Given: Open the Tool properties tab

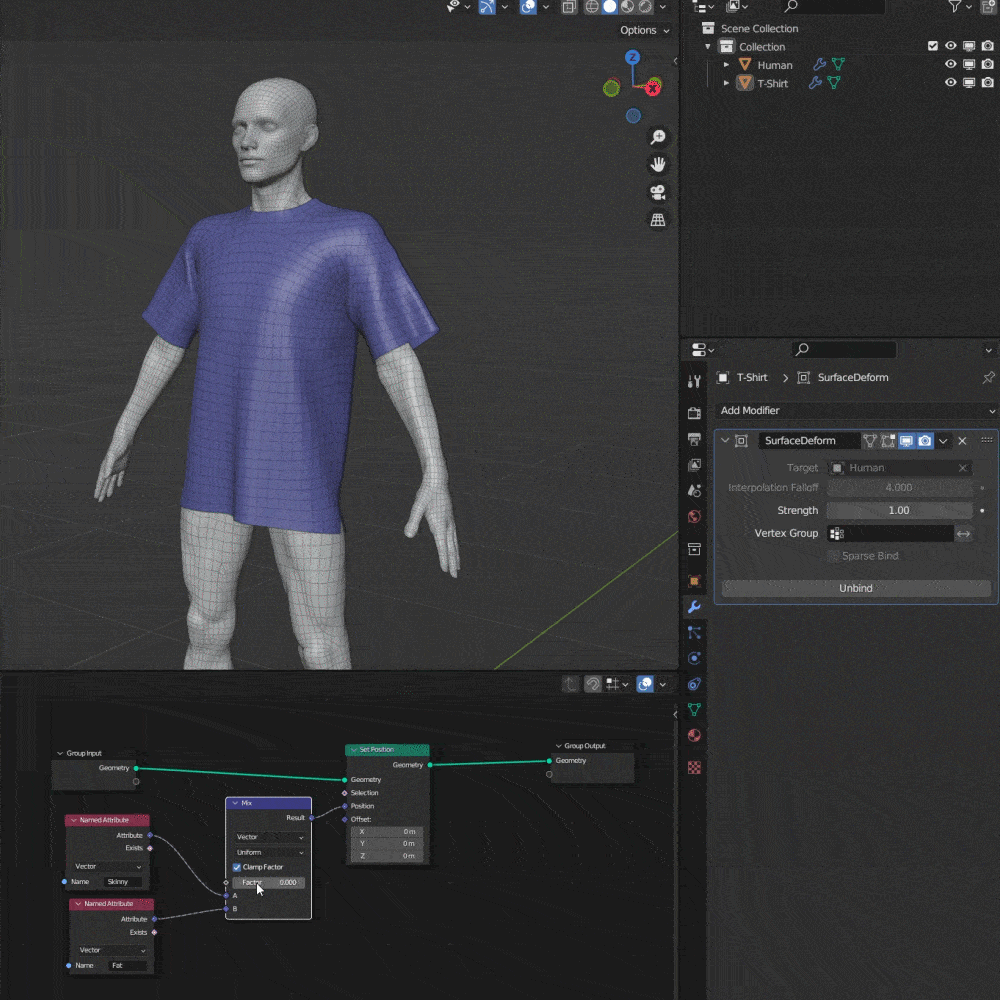Looking at the screenshot, I should pyautogui.click(x=695, y=381).
